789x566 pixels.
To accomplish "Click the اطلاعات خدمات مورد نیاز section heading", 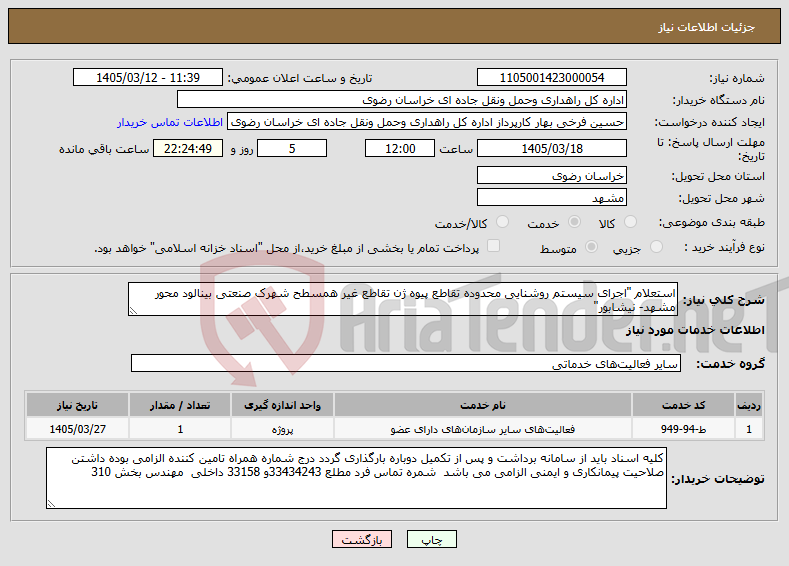I will point(695,330).
